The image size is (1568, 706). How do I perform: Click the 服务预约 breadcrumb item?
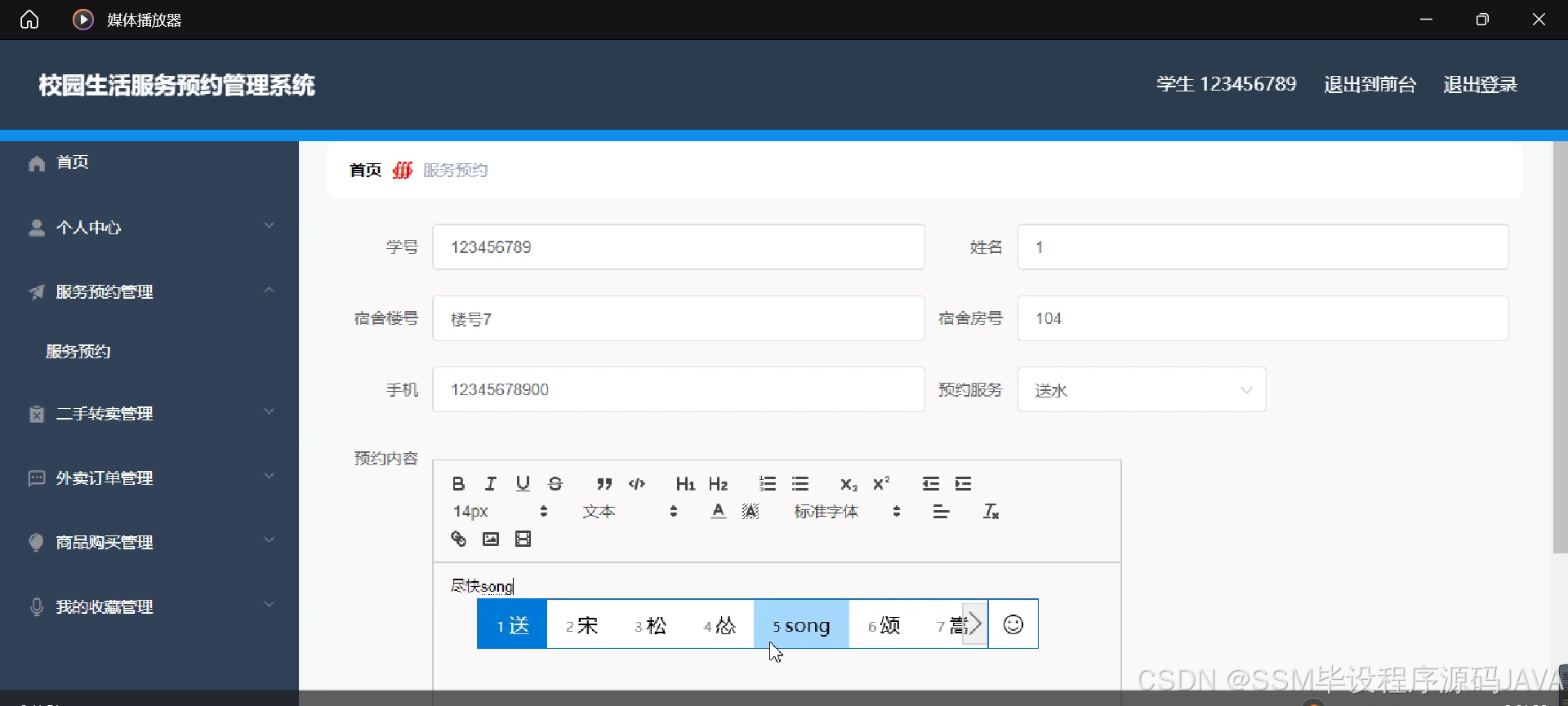[x=455, y=170]
